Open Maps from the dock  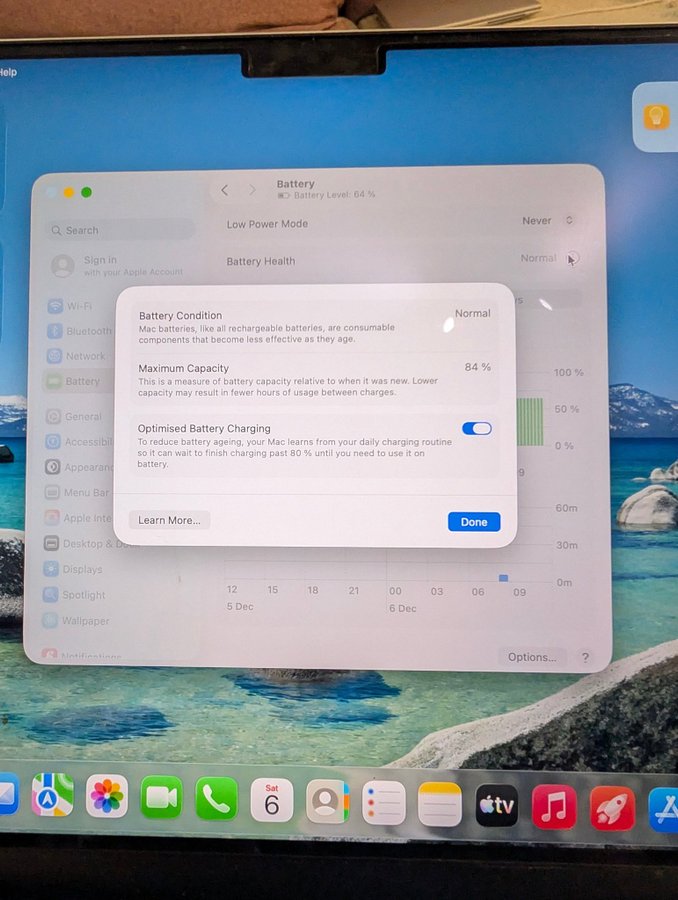coord(52,795)
